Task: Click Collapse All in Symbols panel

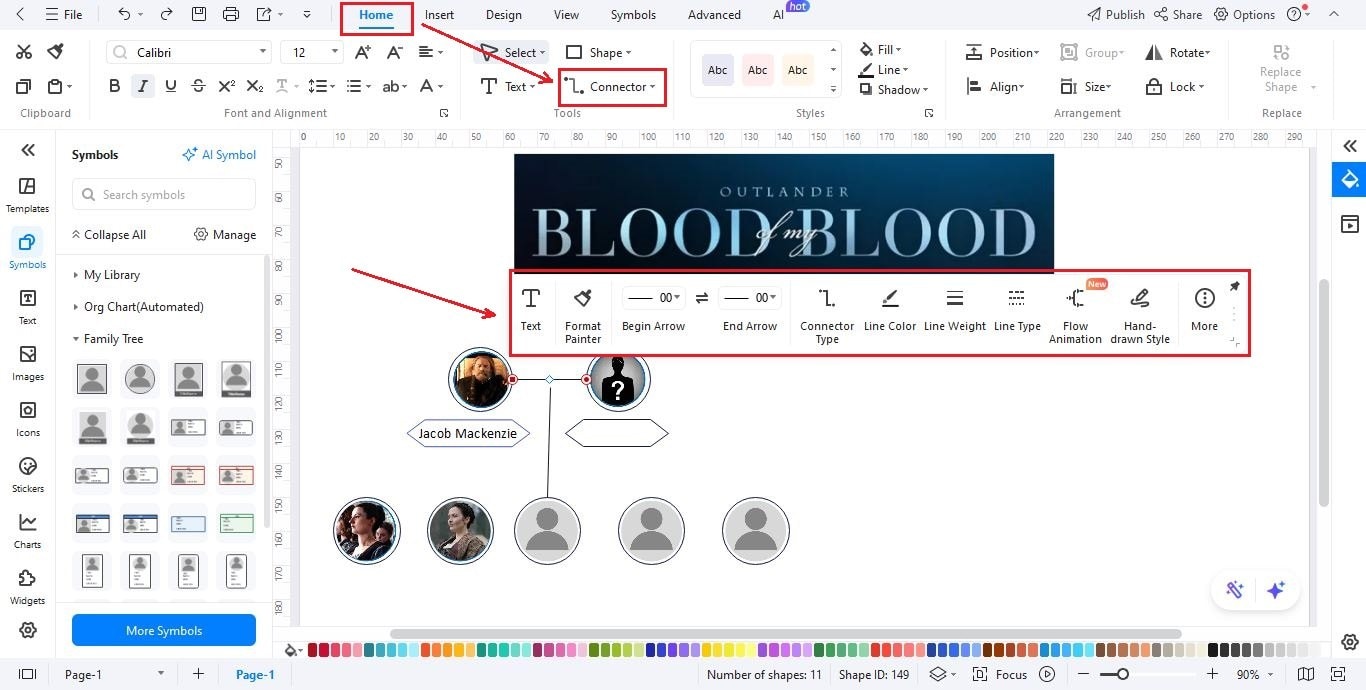Action: (109, 235)
